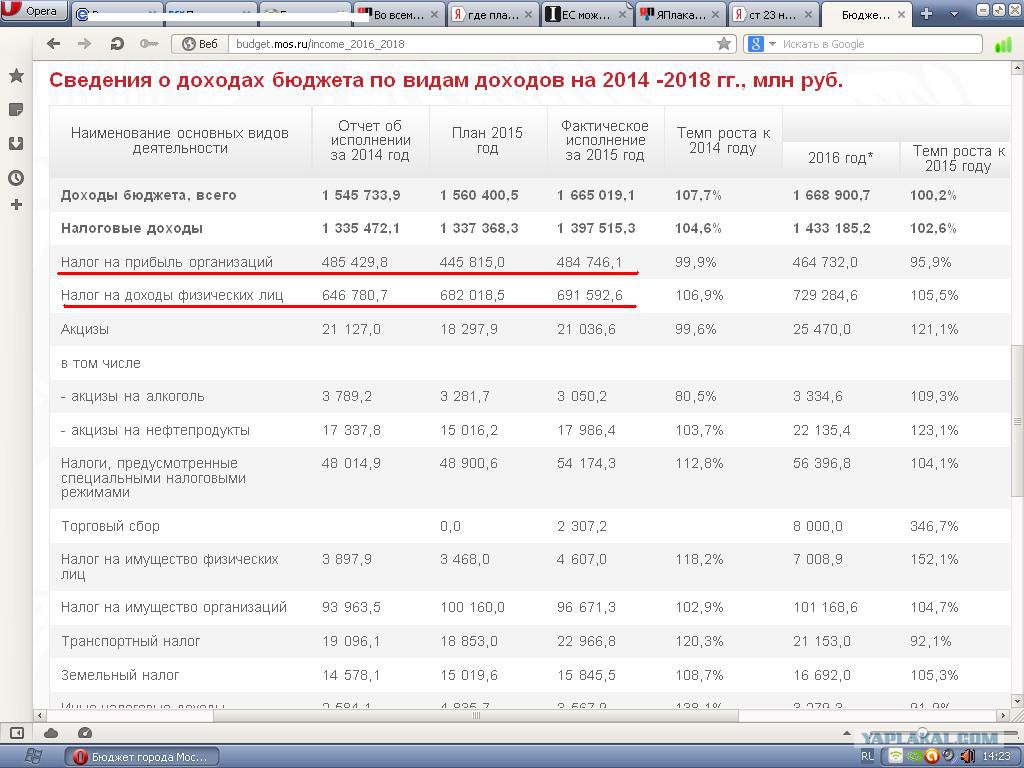
Task: Click the password manager key icon
Action: 149,44
